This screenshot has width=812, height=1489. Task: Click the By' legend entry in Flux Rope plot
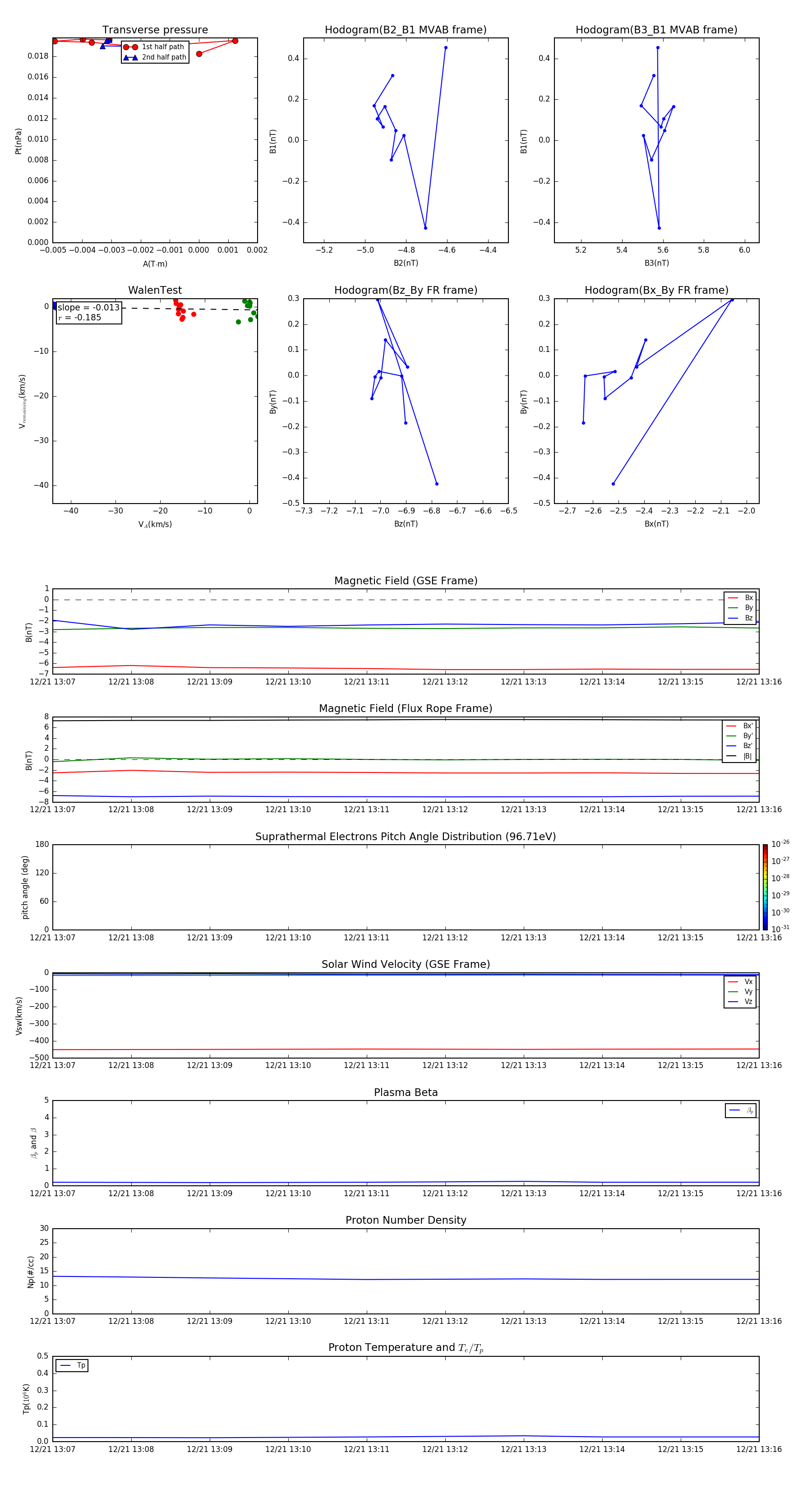pyautogui.click(x=740, y=736)
